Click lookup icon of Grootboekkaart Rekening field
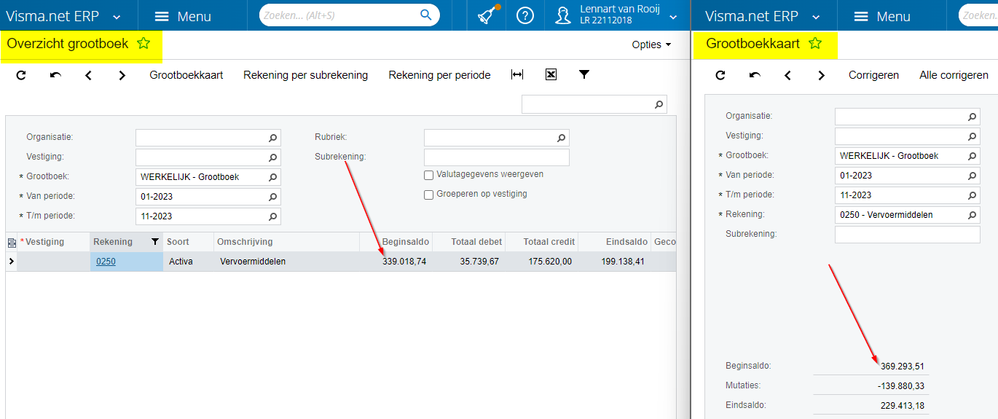 [x=972, y=215]
